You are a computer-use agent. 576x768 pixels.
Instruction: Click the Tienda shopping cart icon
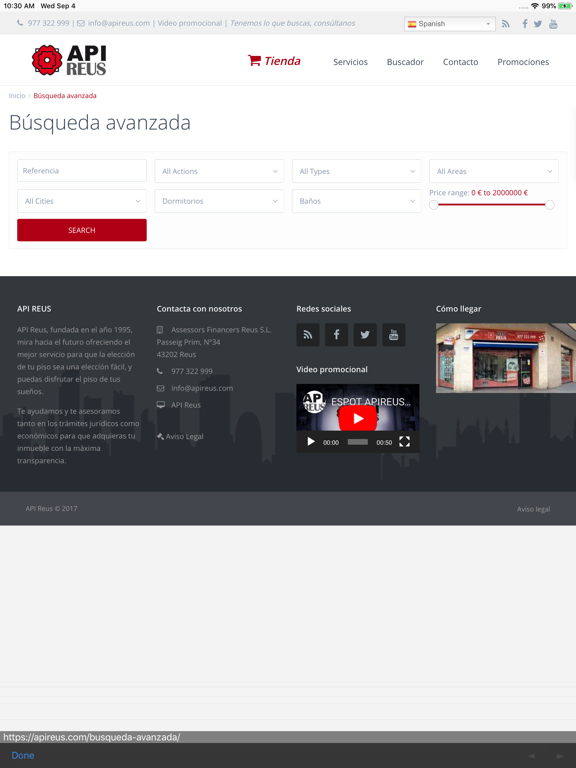254,60
